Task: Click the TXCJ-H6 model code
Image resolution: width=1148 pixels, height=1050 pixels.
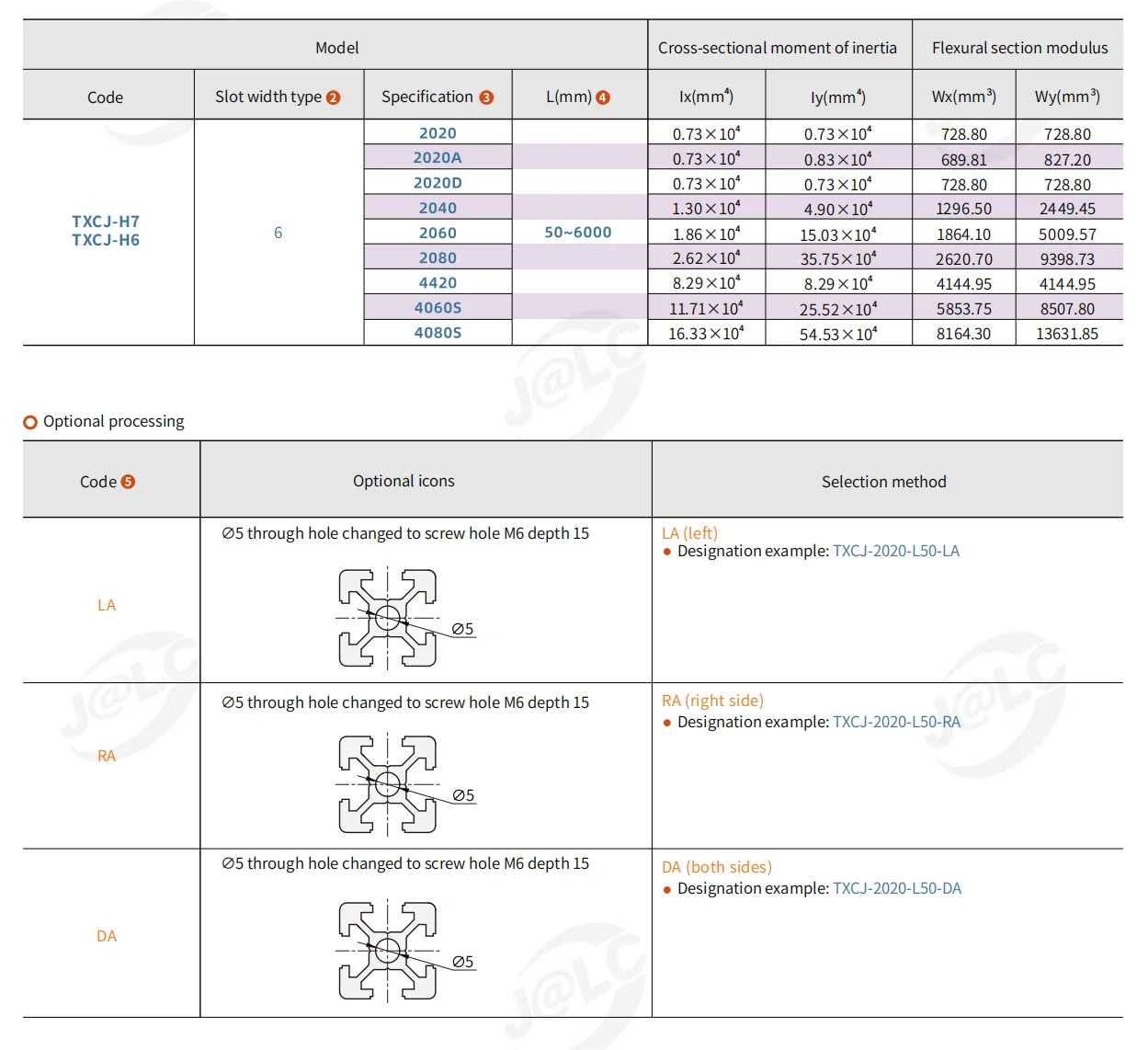Action: [x=106, y=240]
